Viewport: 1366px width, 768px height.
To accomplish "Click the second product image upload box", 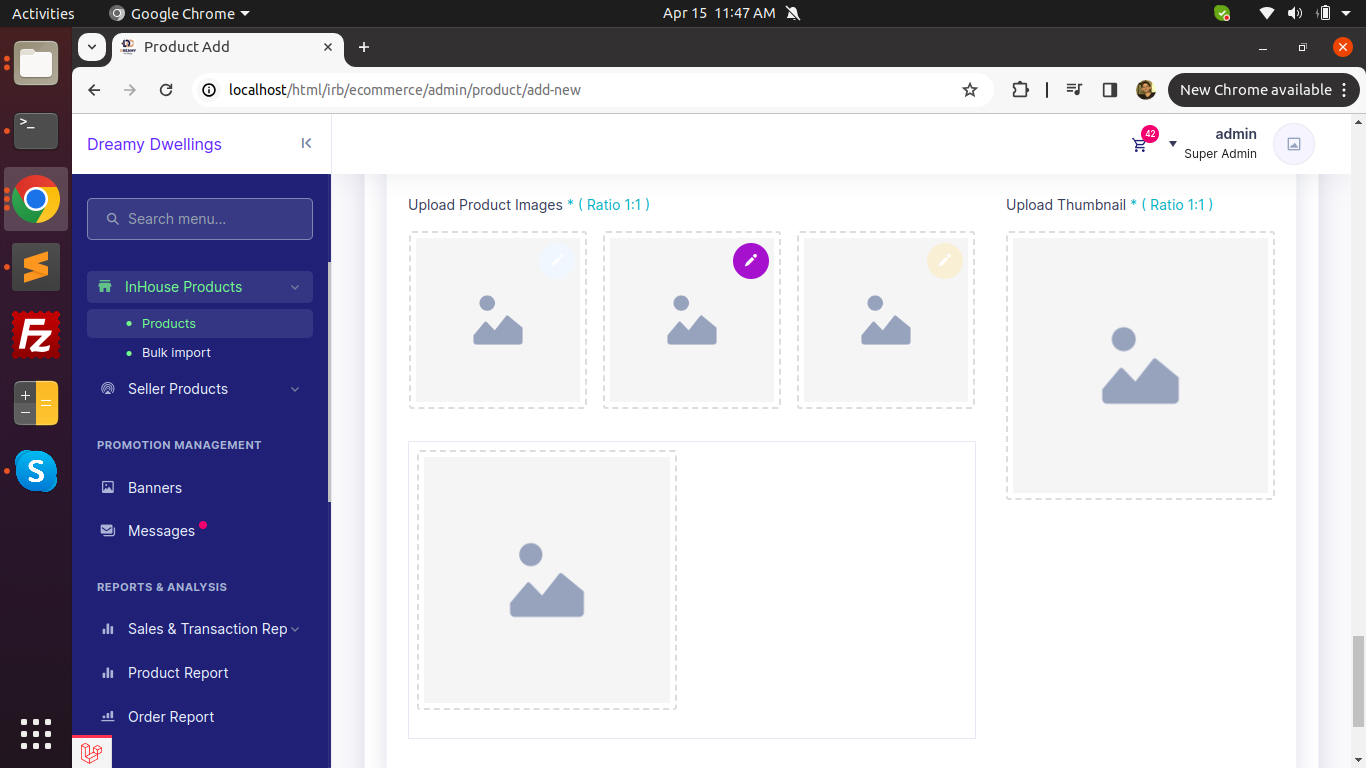I will pyautogui.click(x=692, y=320).
